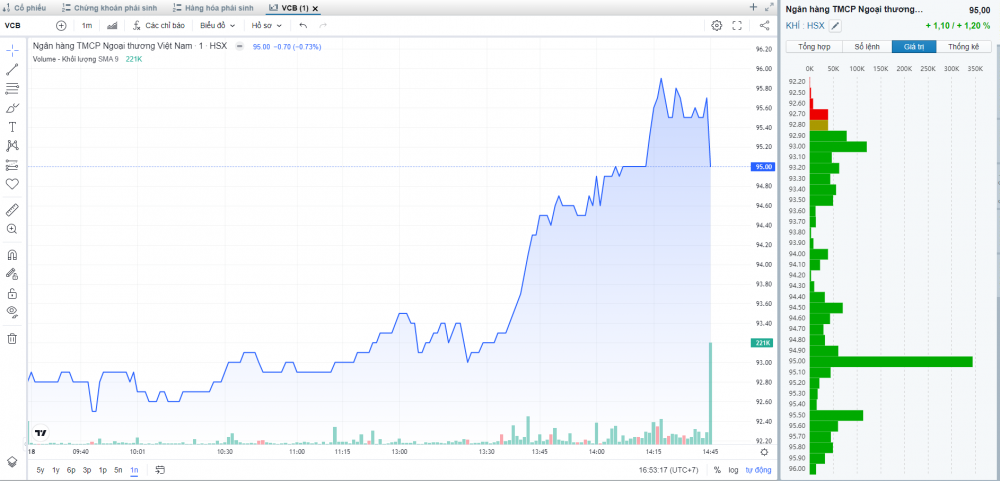Open the Biểu đồ dropdown
This screenshot has width=1000, height=481.
[217, 26]
